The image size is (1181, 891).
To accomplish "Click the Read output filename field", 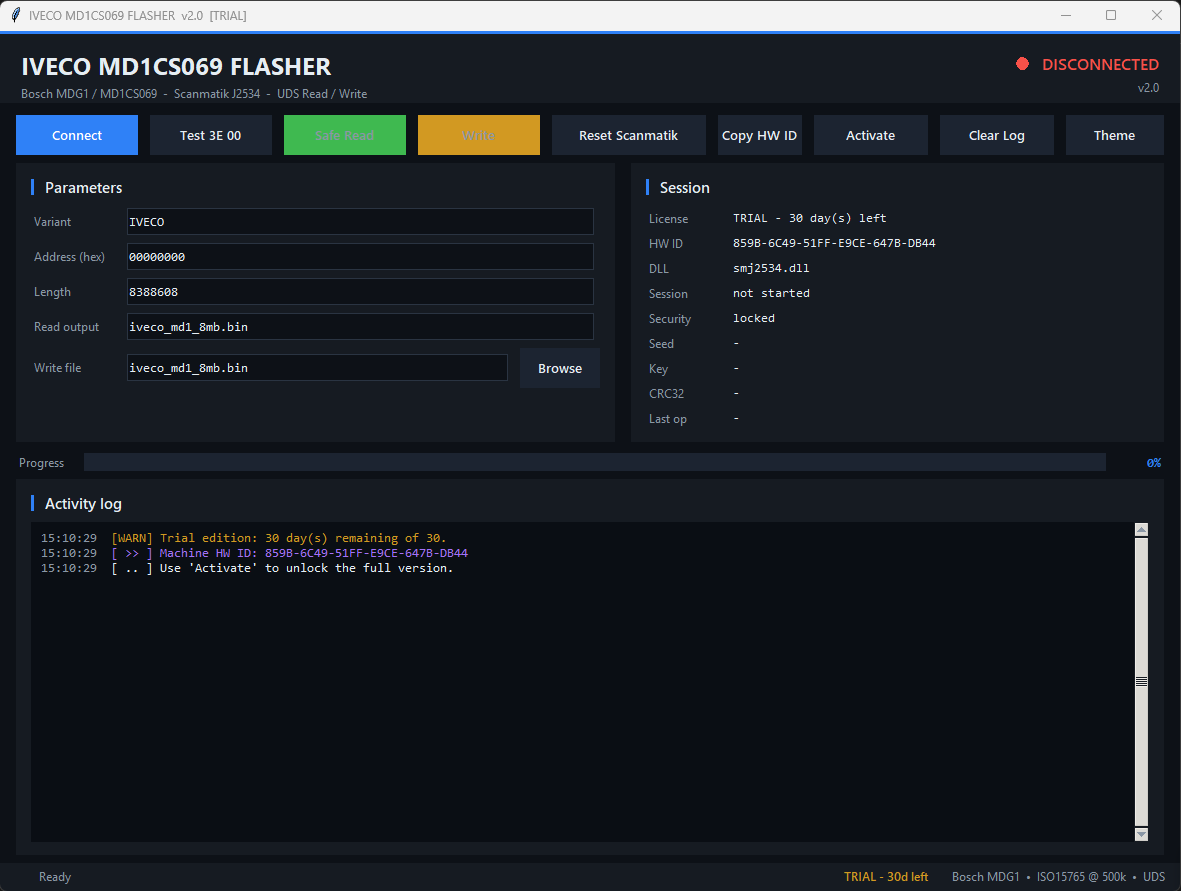I will (x=360, y=327).
